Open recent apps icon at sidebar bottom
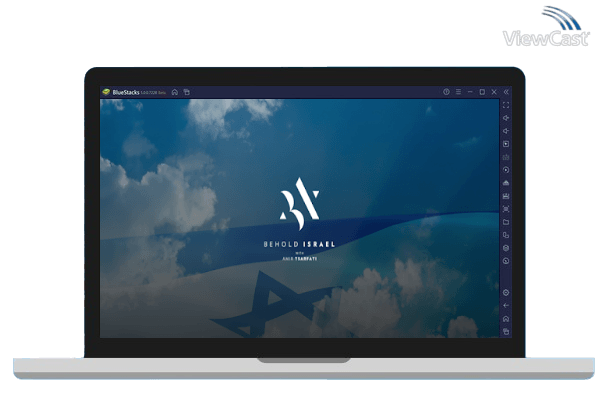This screenshot has height=414, width=602. click(506, 331)
